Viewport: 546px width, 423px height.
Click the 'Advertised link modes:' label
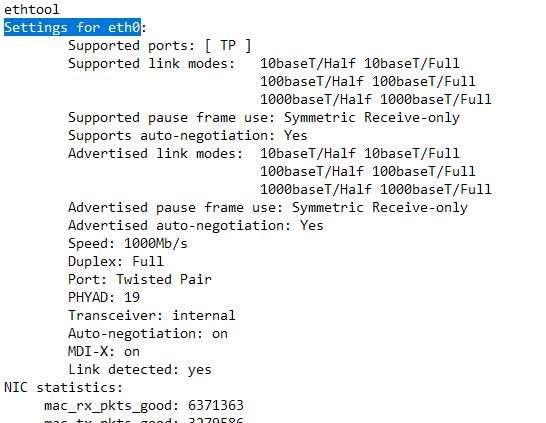point(155,154)
